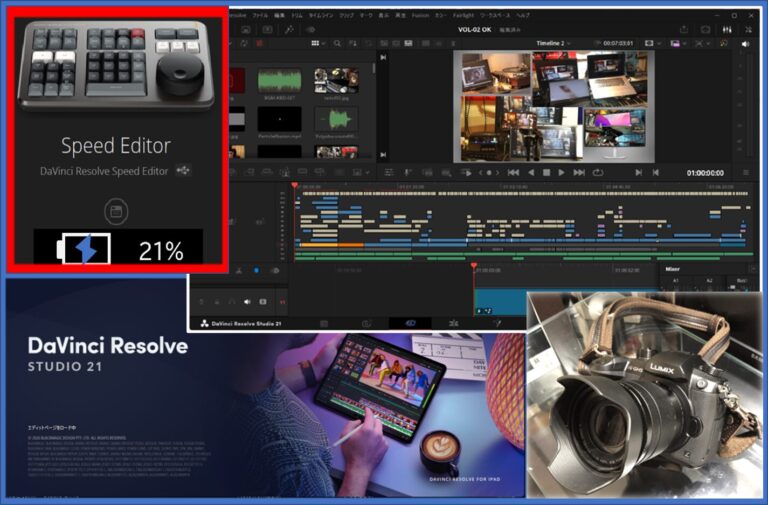Jump to first frame in transport controls
768x505 pixels.
tap(513, 172)
